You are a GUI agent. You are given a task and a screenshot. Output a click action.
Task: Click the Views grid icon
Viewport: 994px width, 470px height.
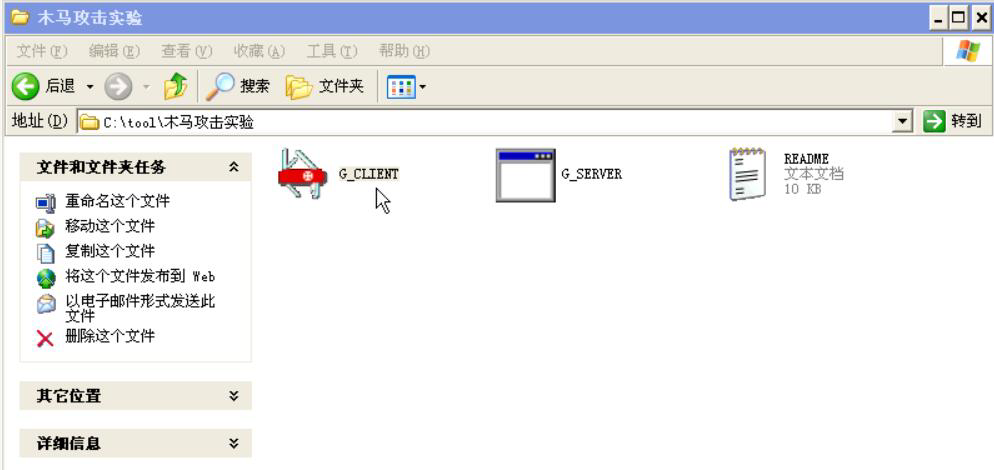click(x=401, y=86)
